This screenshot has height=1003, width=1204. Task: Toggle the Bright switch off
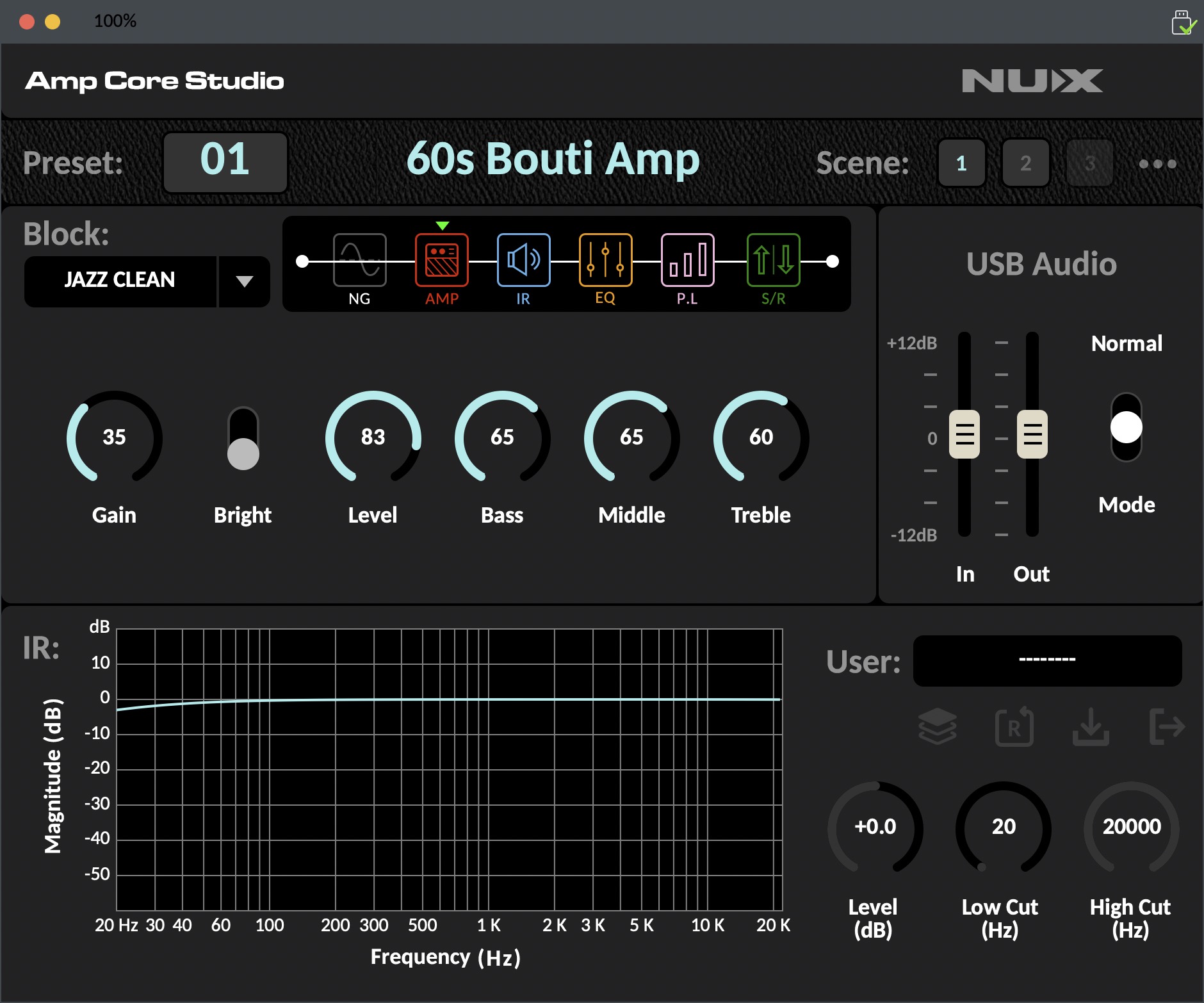(243, 437)
